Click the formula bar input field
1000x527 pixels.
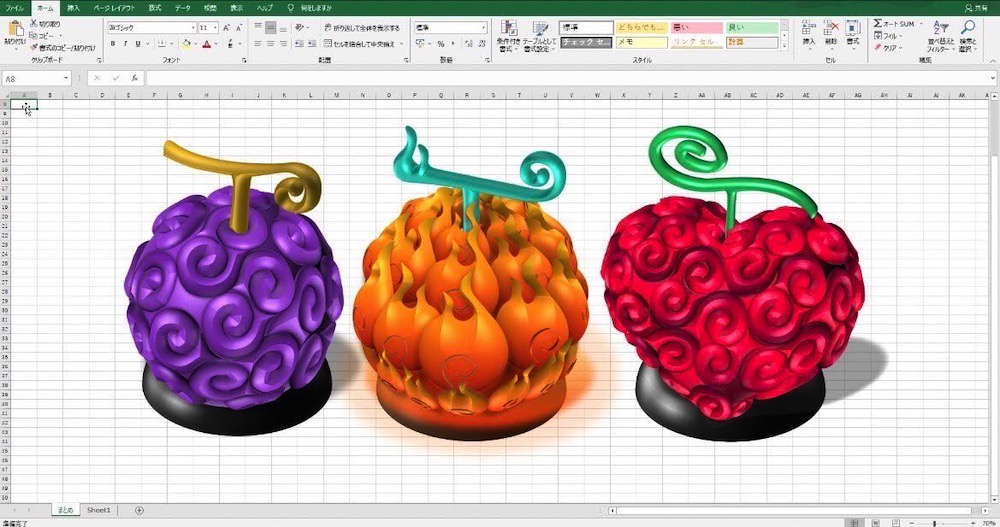[560, 78]
